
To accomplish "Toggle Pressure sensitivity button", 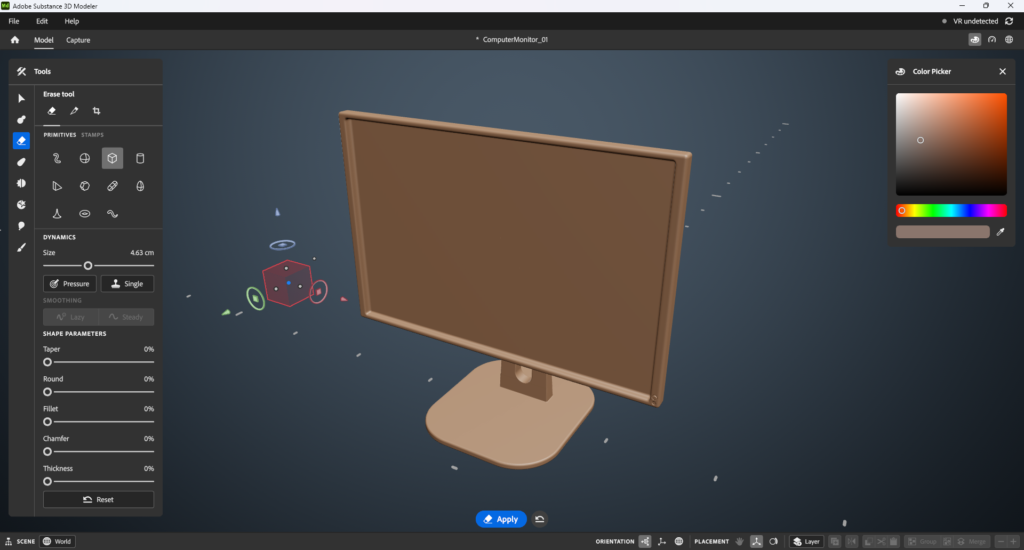I will [70, 283].
